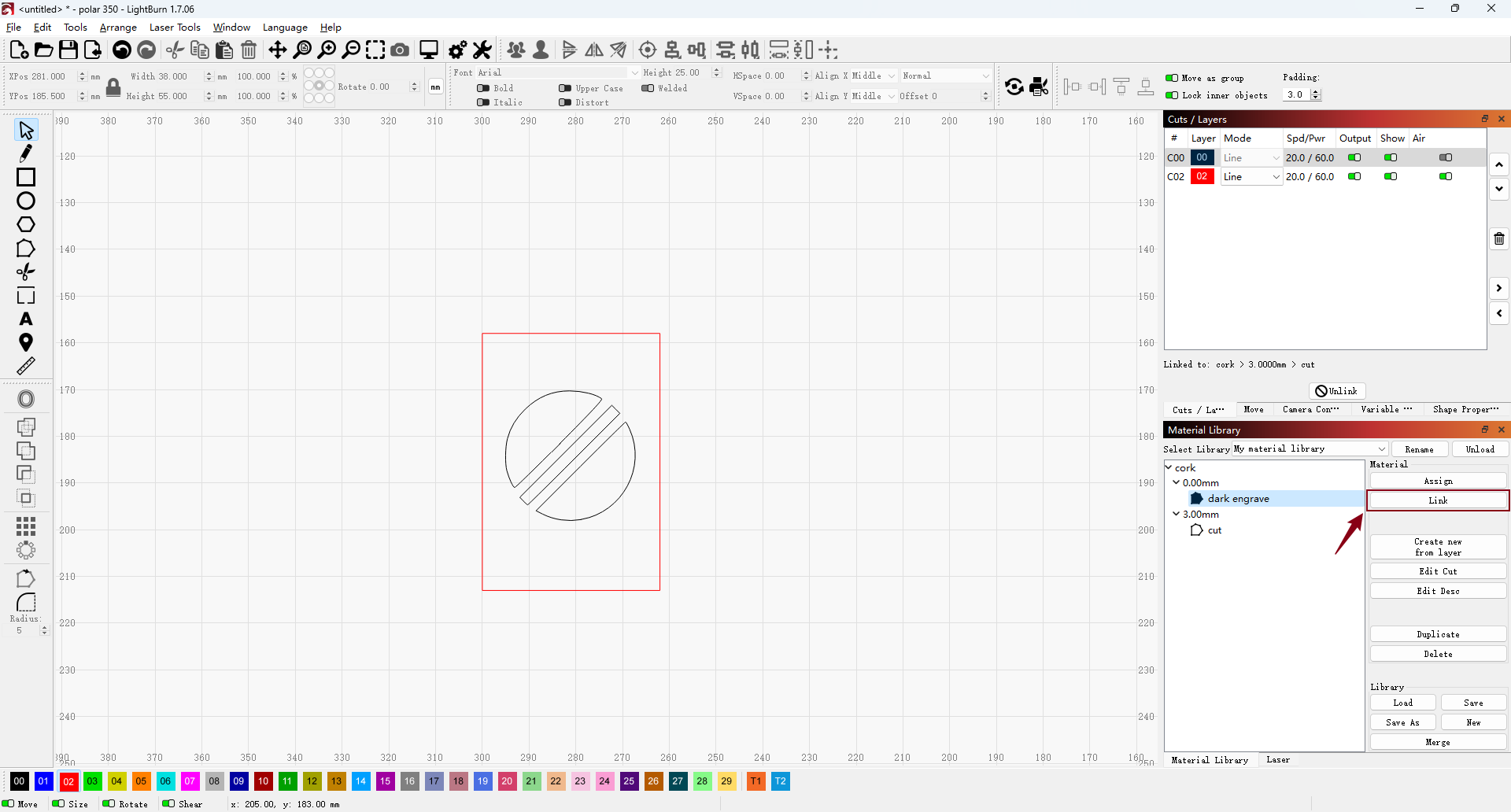Open the Font dropdown
Viewport: 1511px width, 812px height.
557,72
